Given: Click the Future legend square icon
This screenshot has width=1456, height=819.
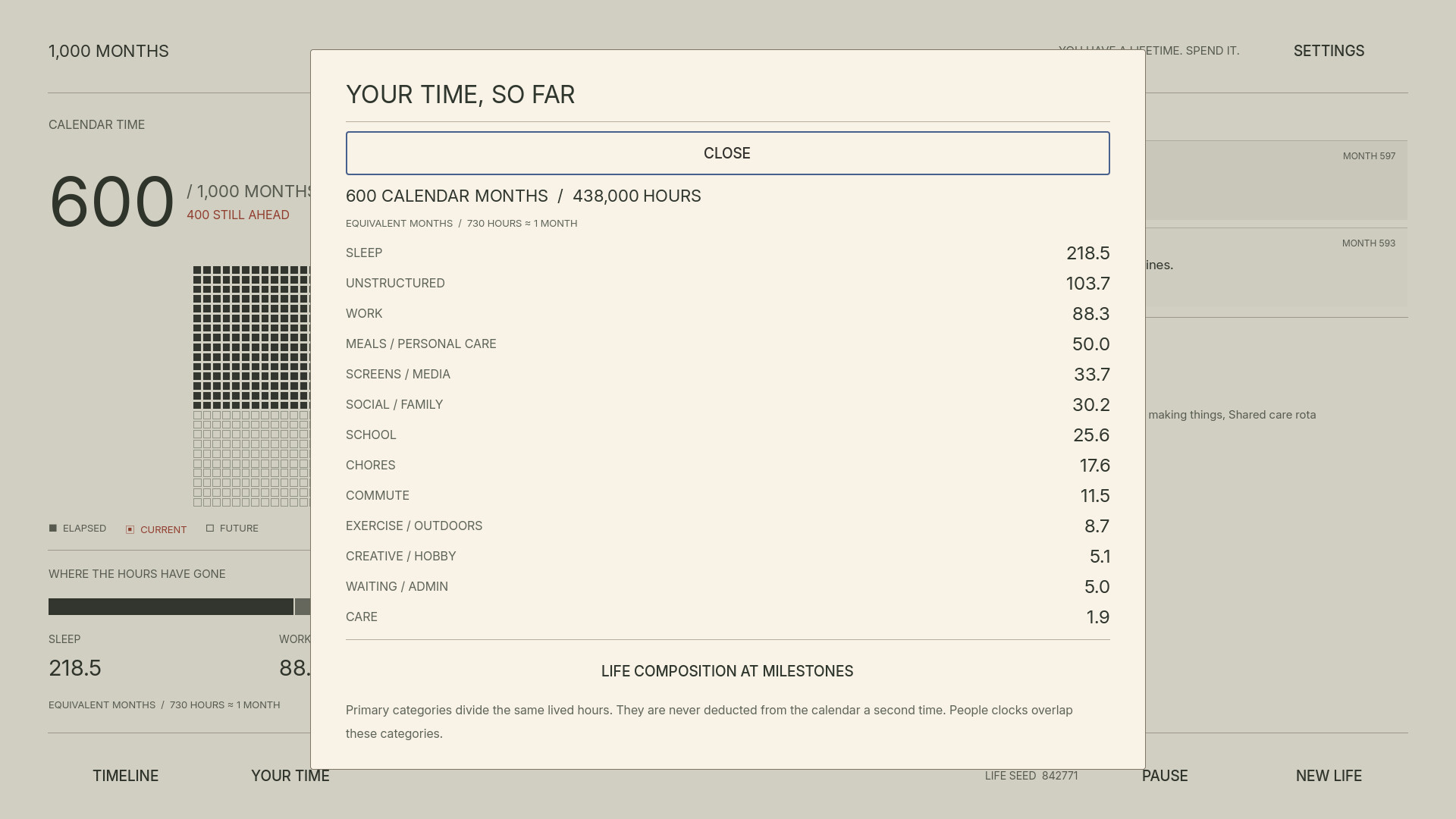Looking at the screenshot, I should click(x=210, y=528).
